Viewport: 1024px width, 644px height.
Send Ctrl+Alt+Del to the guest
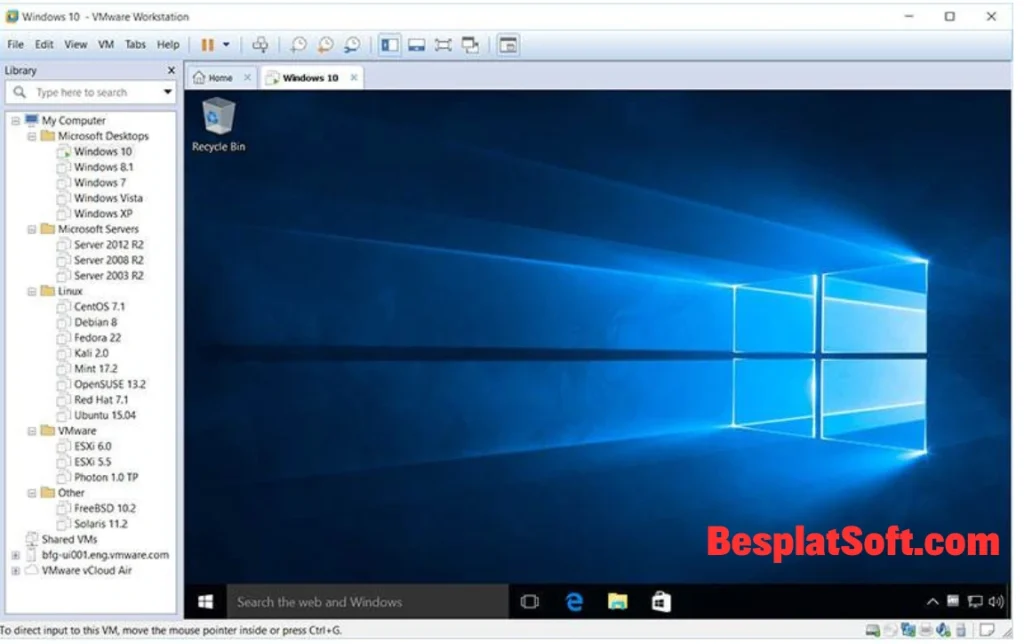(x=260, y=44)
